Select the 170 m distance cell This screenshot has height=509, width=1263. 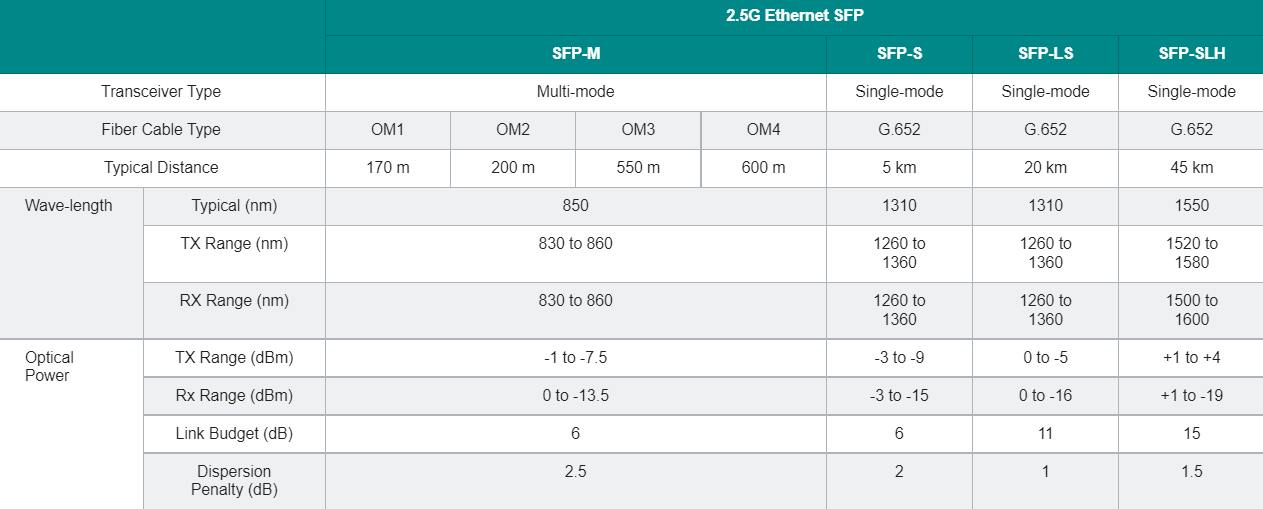387,168
